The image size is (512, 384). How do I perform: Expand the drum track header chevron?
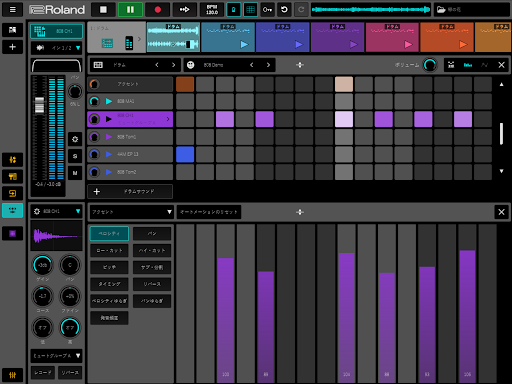pos(139,39)
